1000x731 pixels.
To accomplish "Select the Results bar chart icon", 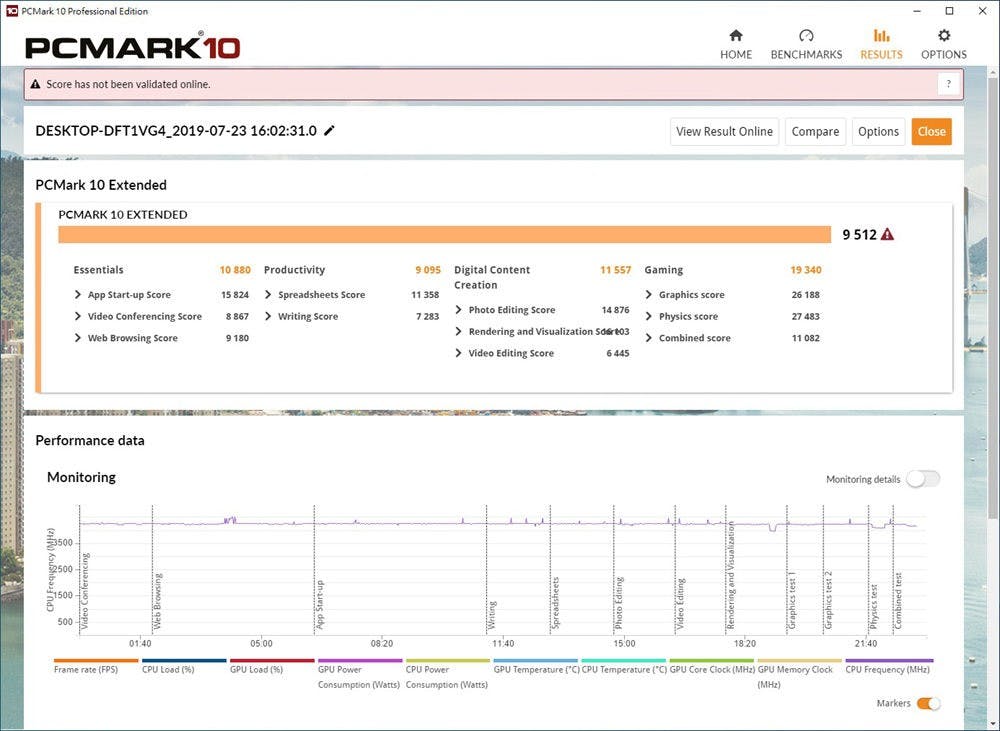I will (x=881, y=36).
